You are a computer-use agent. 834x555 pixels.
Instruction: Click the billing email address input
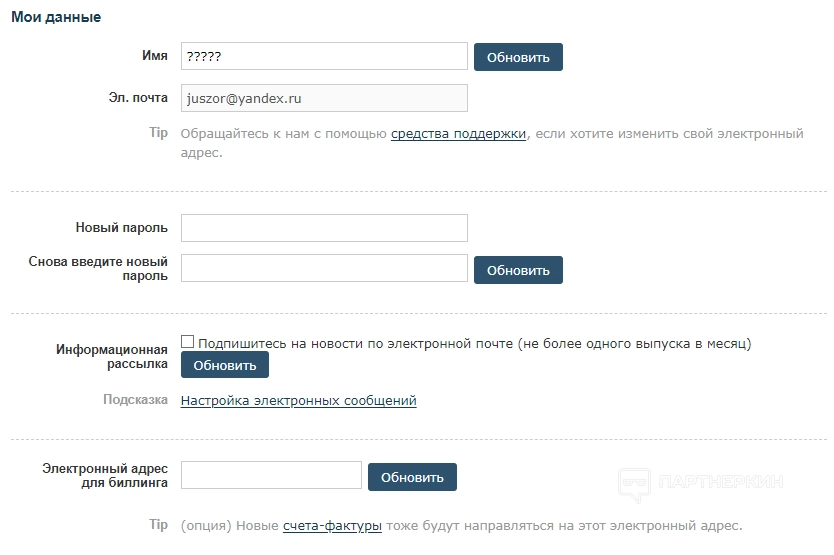[x=271, y=476]
